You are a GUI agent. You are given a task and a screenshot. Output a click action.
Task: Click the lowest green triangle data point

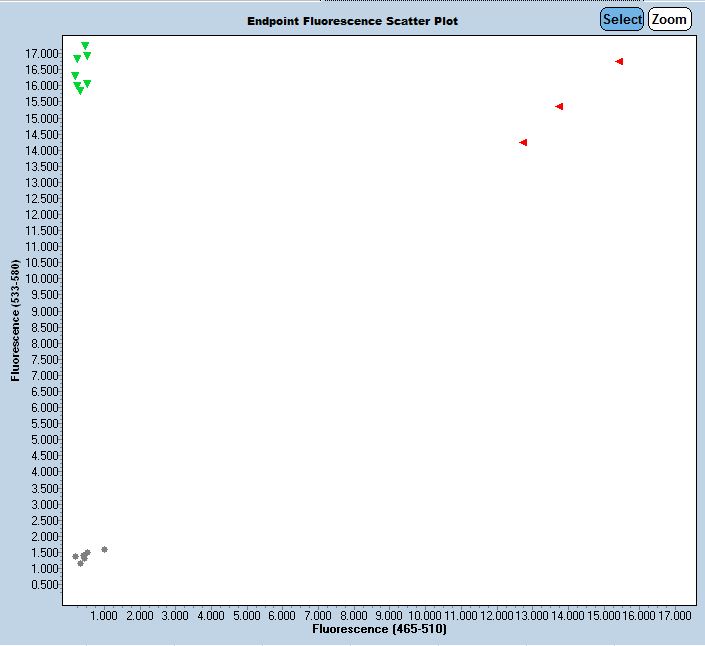pos(80,91)
